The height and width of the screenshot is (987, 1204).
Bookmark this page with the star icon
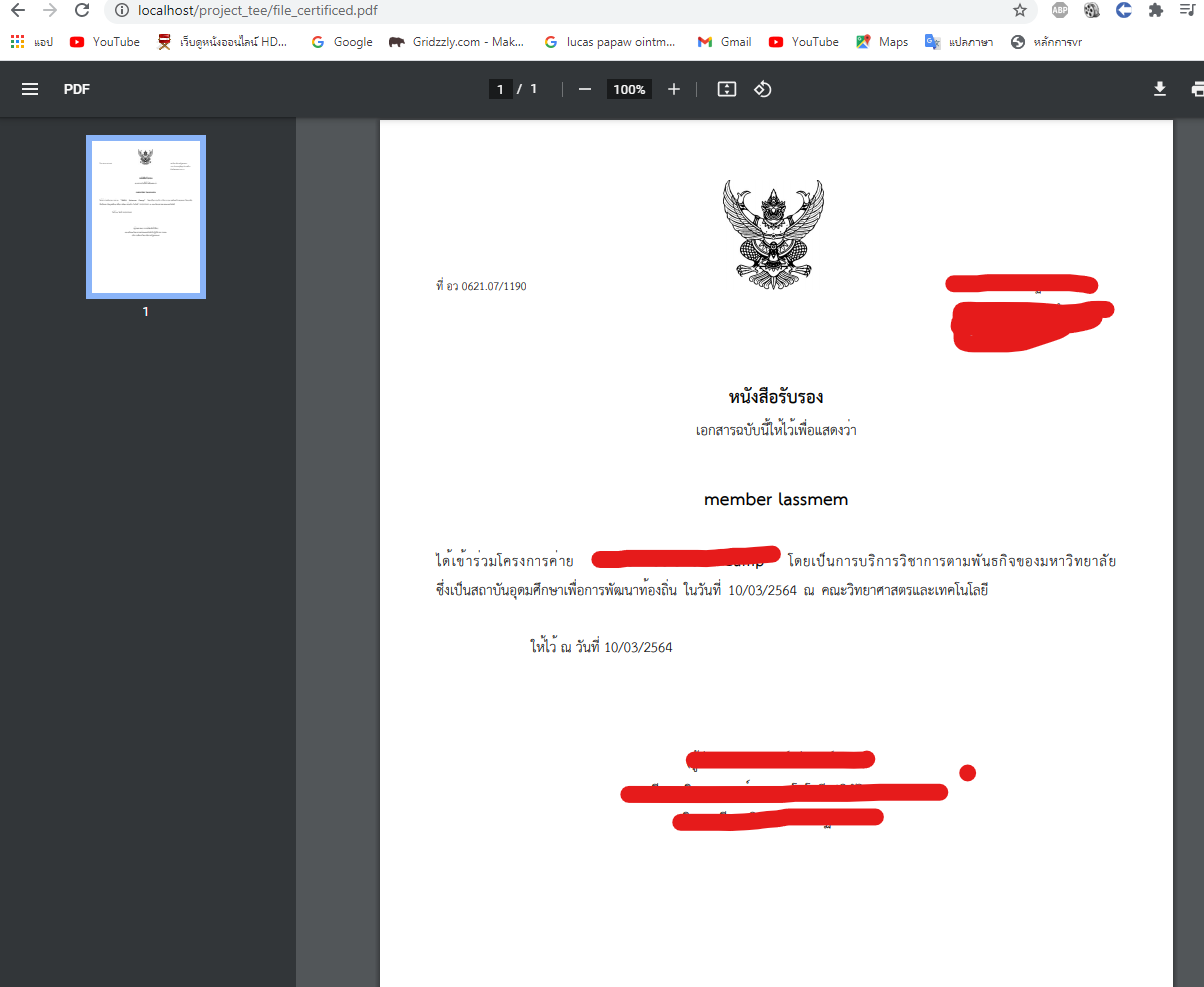1020,10
